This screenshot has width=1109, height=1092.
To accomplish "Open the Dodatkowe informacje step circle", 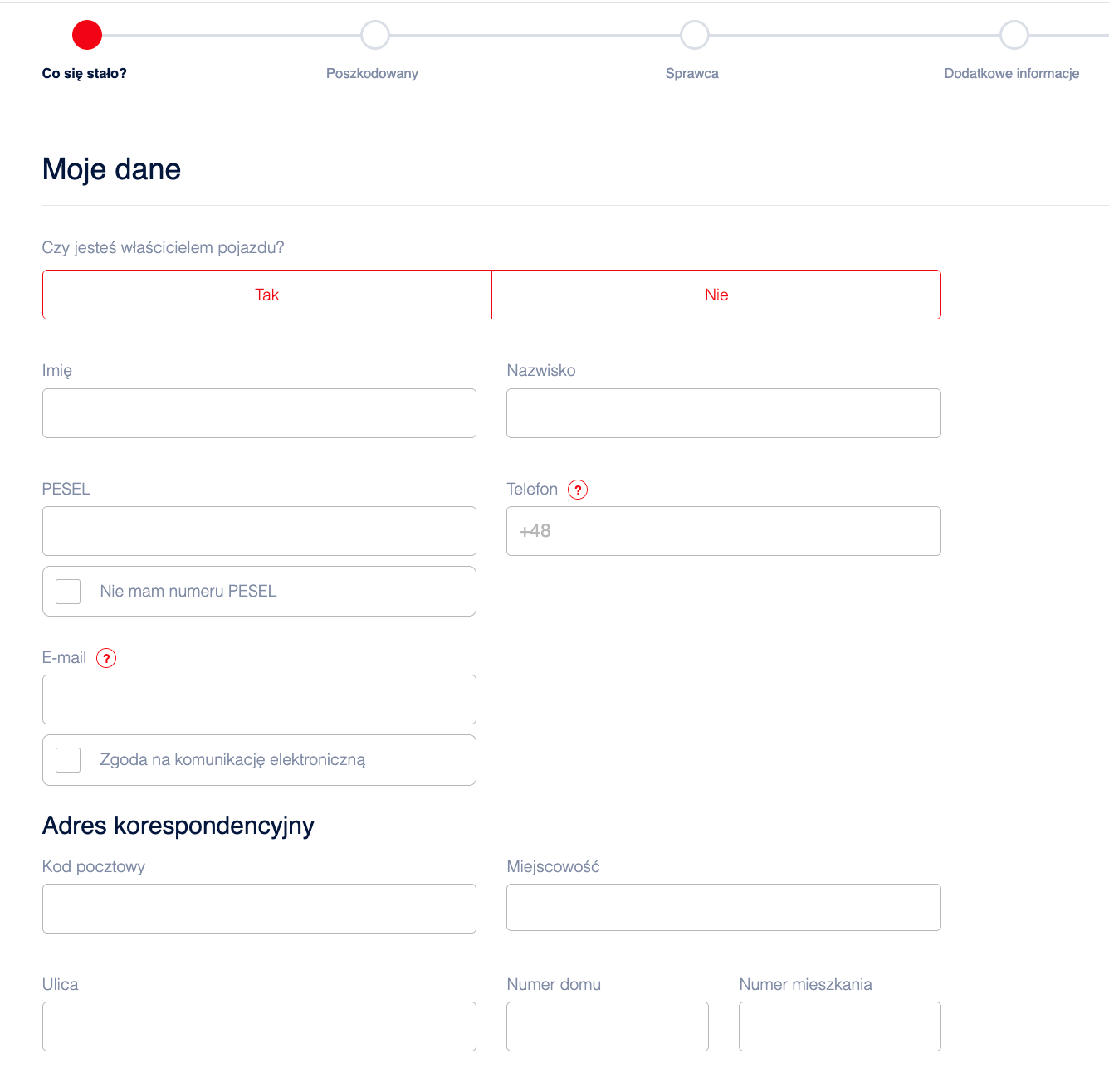I will coord(1014,35).
